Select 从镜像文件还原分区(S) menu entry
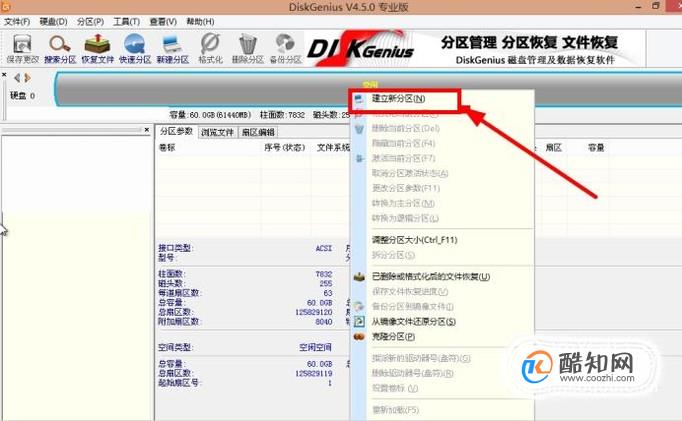 pos(413,322)
